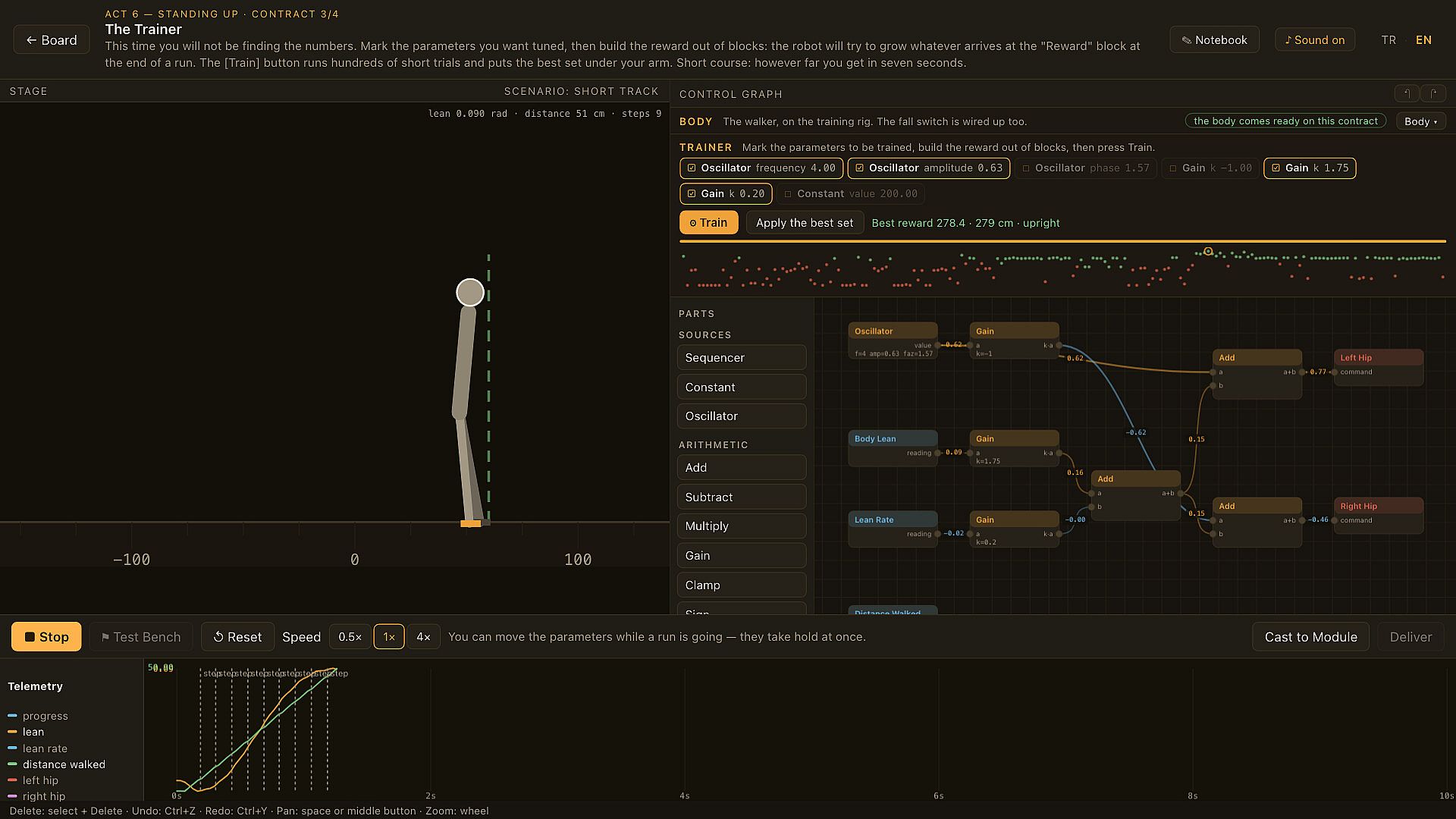
Task: Reset the walker simulation
Action: click(x=237, y=637)
